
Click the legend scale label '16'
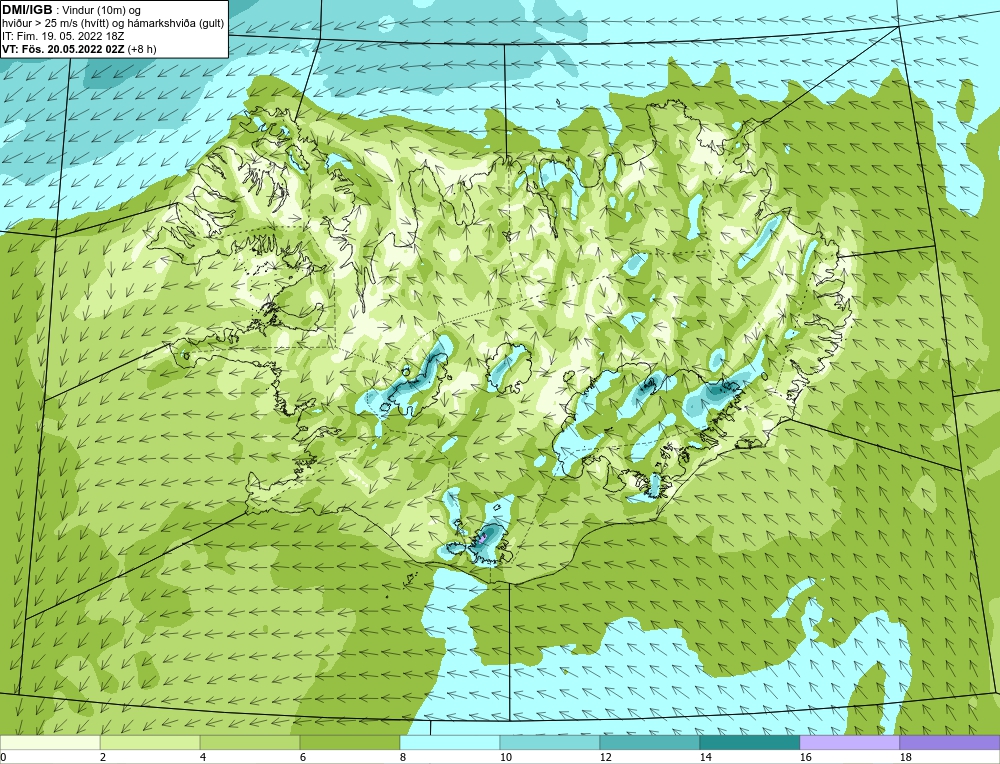806,757
